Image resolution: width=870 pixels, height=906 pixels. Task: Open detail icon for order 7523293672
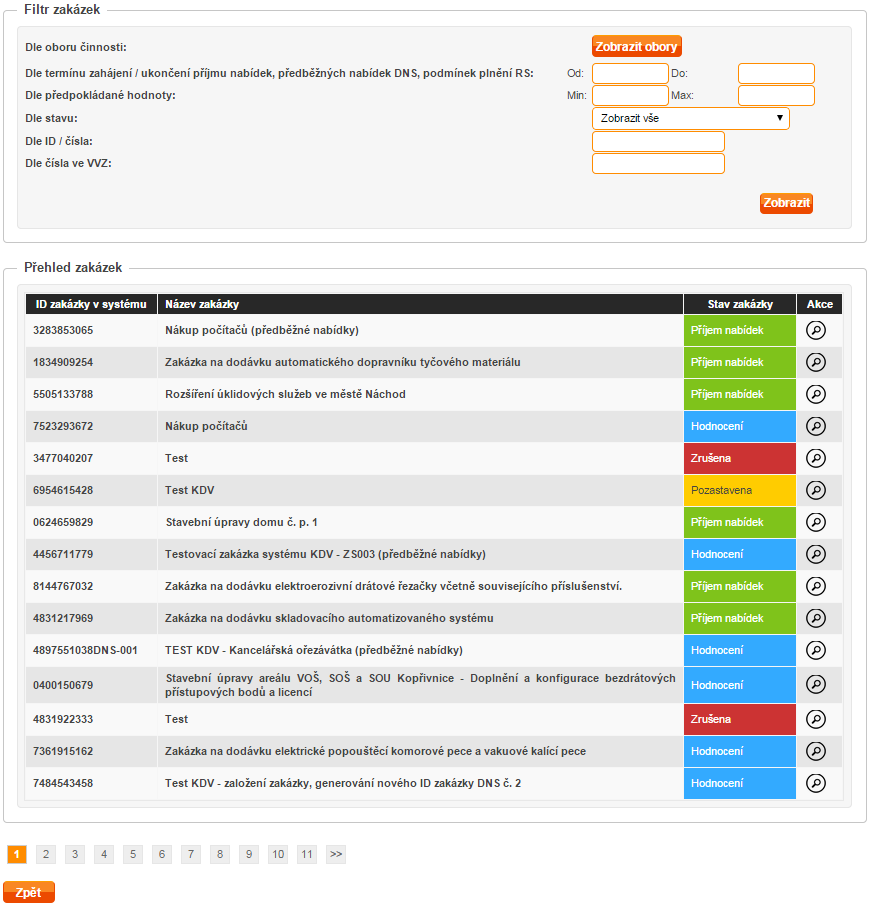(815, 426)
